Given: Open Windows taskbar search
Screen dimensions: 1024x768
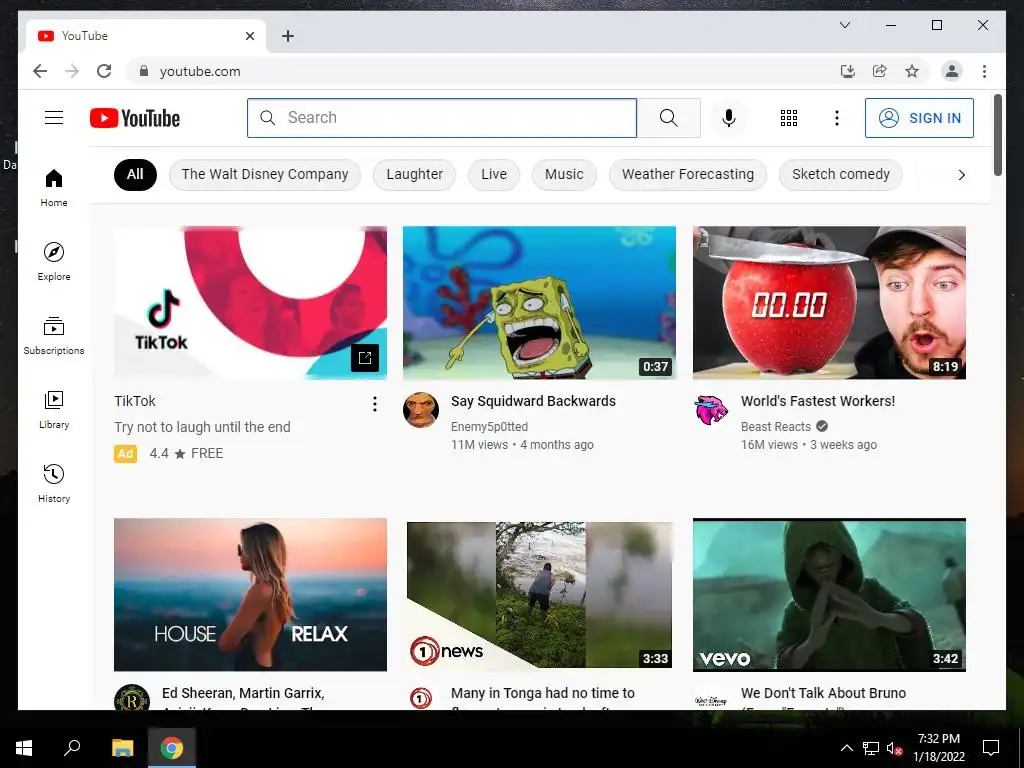Looking at the screenshot, I should pos(72,748).
